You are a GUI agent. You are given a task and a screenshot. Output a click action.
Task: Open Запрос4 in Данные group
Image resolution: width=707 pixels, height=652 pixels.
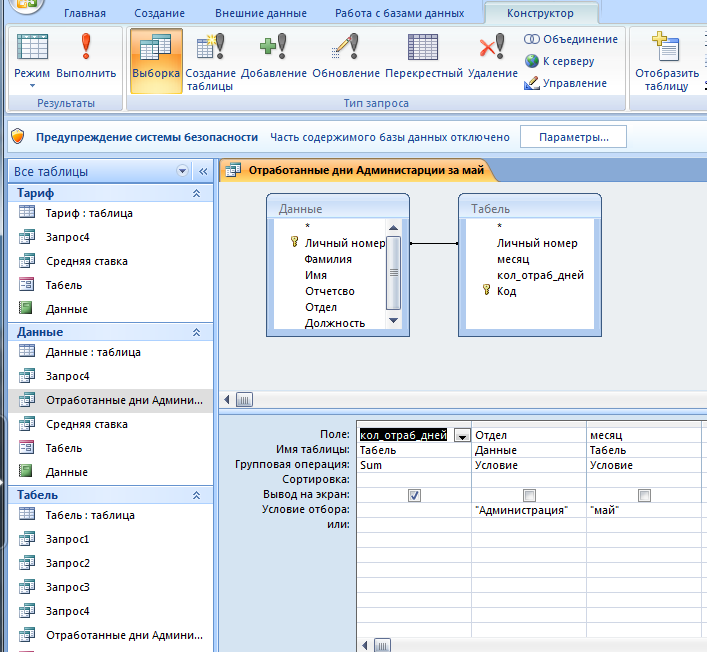(x=110, y=376)
